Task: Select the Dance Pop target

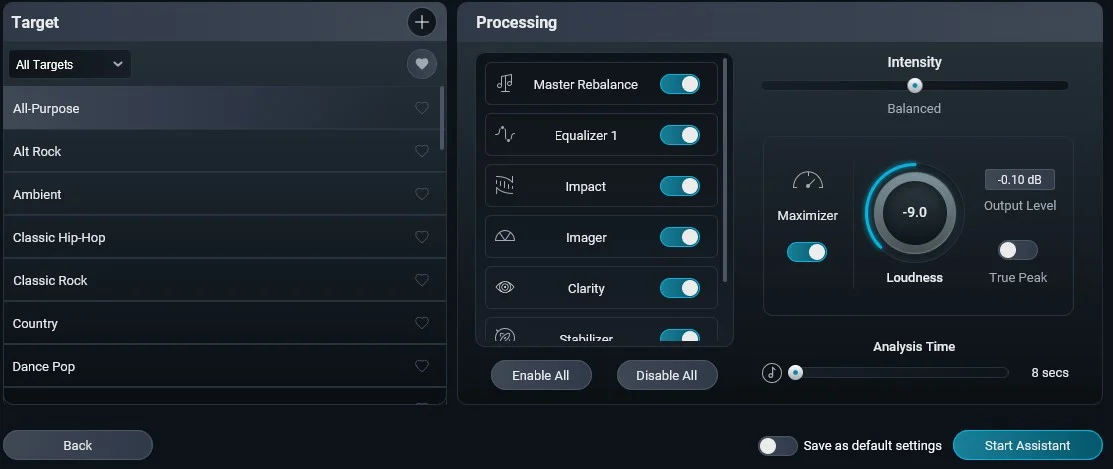Action: point(224,366)
